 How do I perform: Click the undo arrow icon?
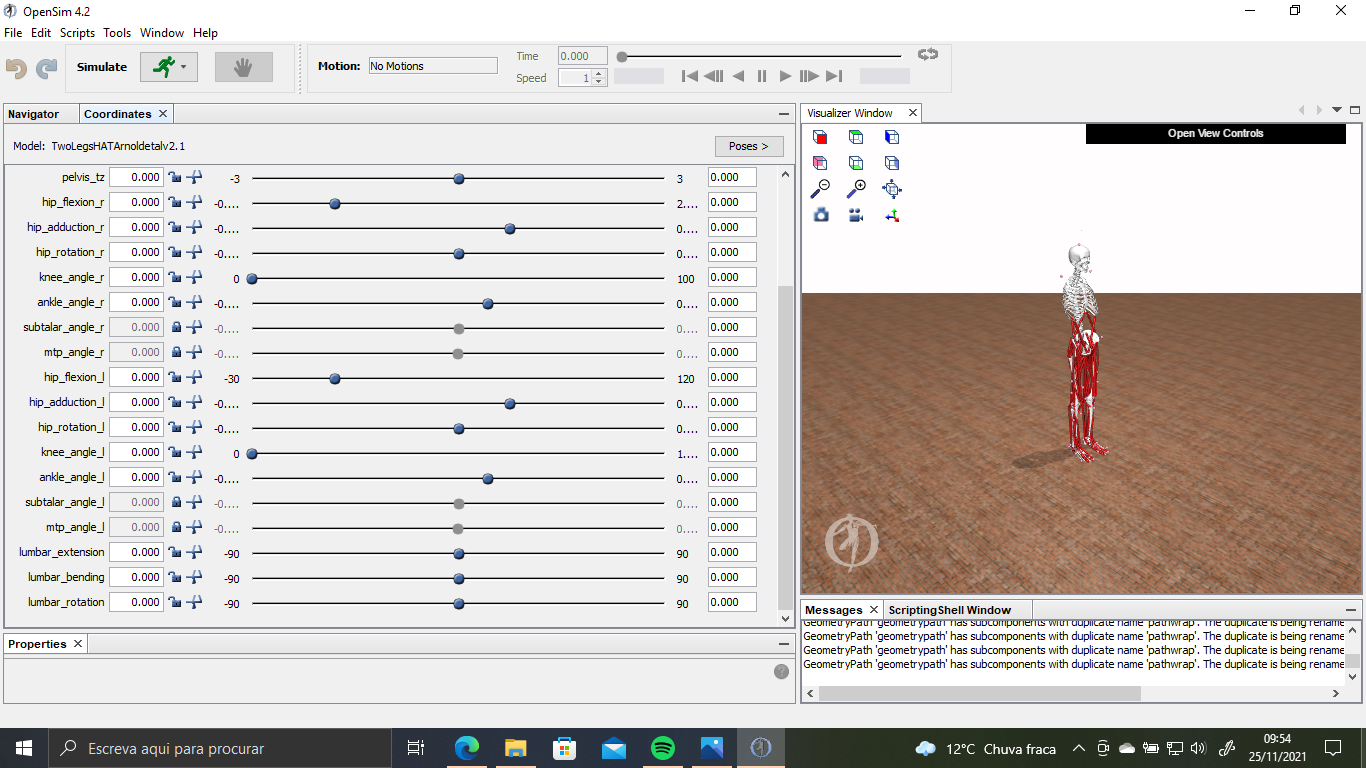pyautogui.click(x=16, y=68)
